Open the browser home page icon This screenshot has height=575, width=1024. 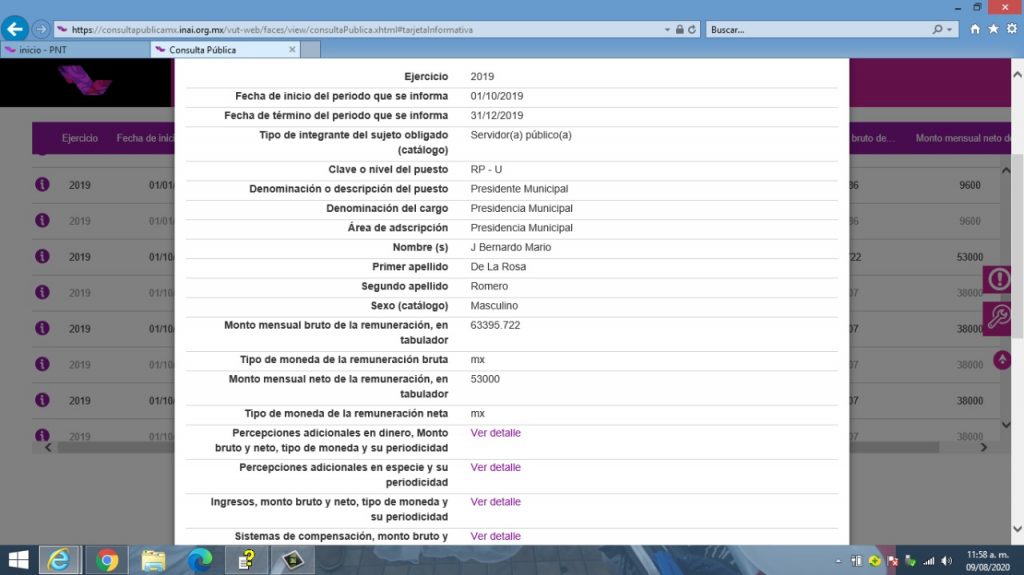click(975, 30)
